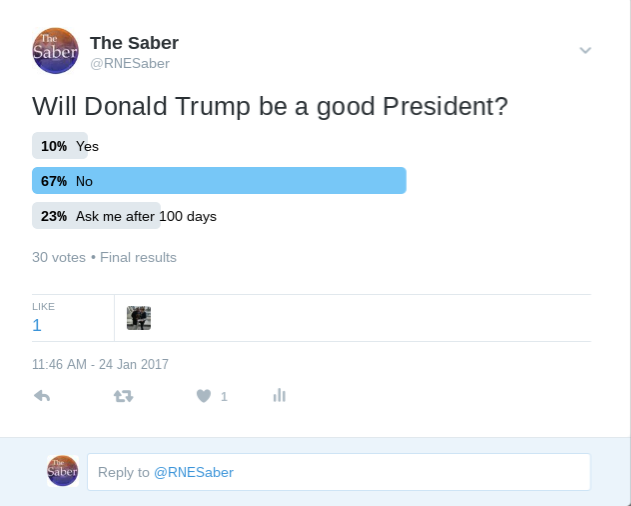The width and height of the screenshot is (631, 506).
Task: View the user avatar who liked
Action: click(139, 318)
